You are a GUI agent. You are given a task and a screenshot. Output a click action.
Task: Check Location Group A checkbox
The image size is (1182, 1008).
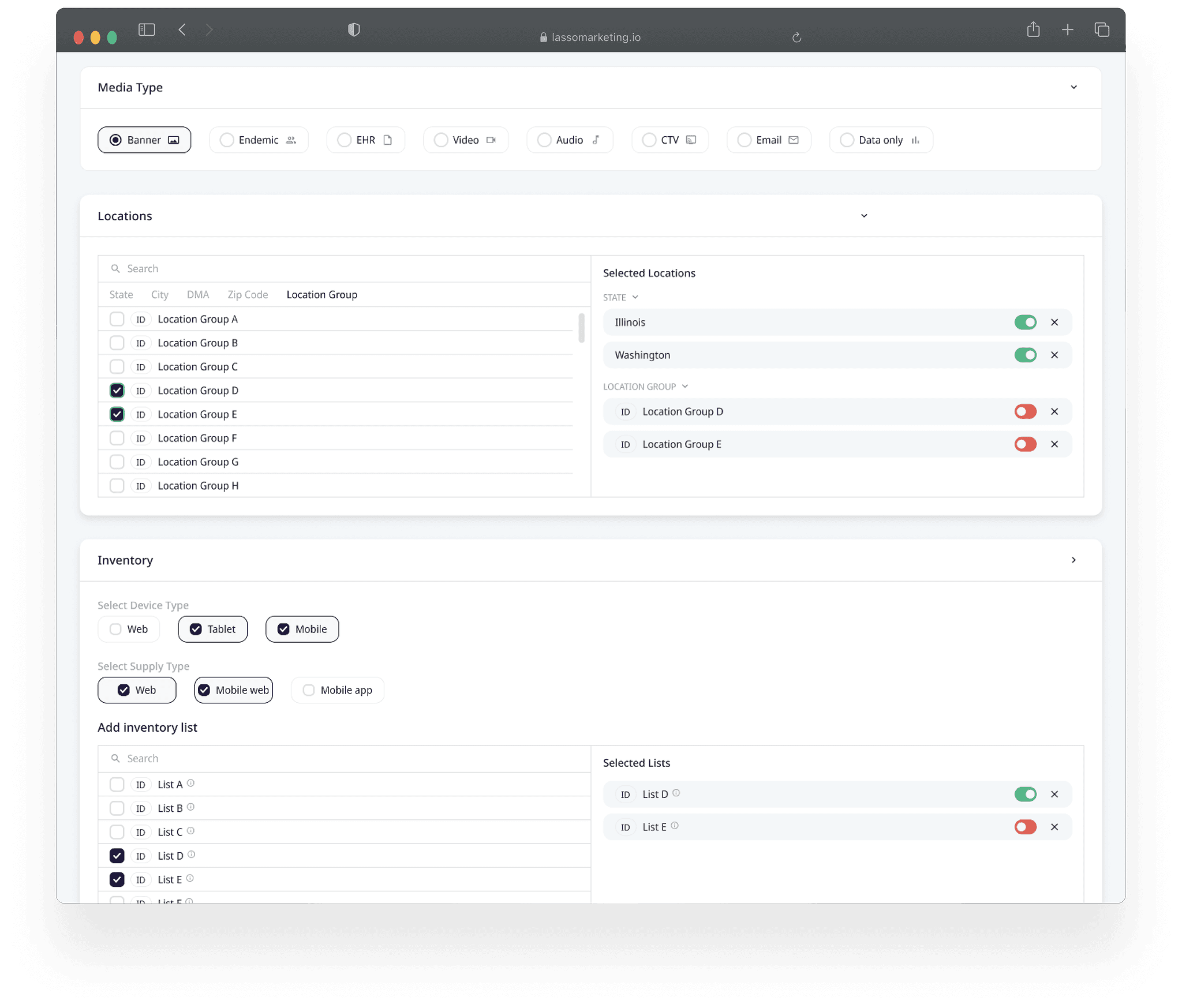coord(117,319)
